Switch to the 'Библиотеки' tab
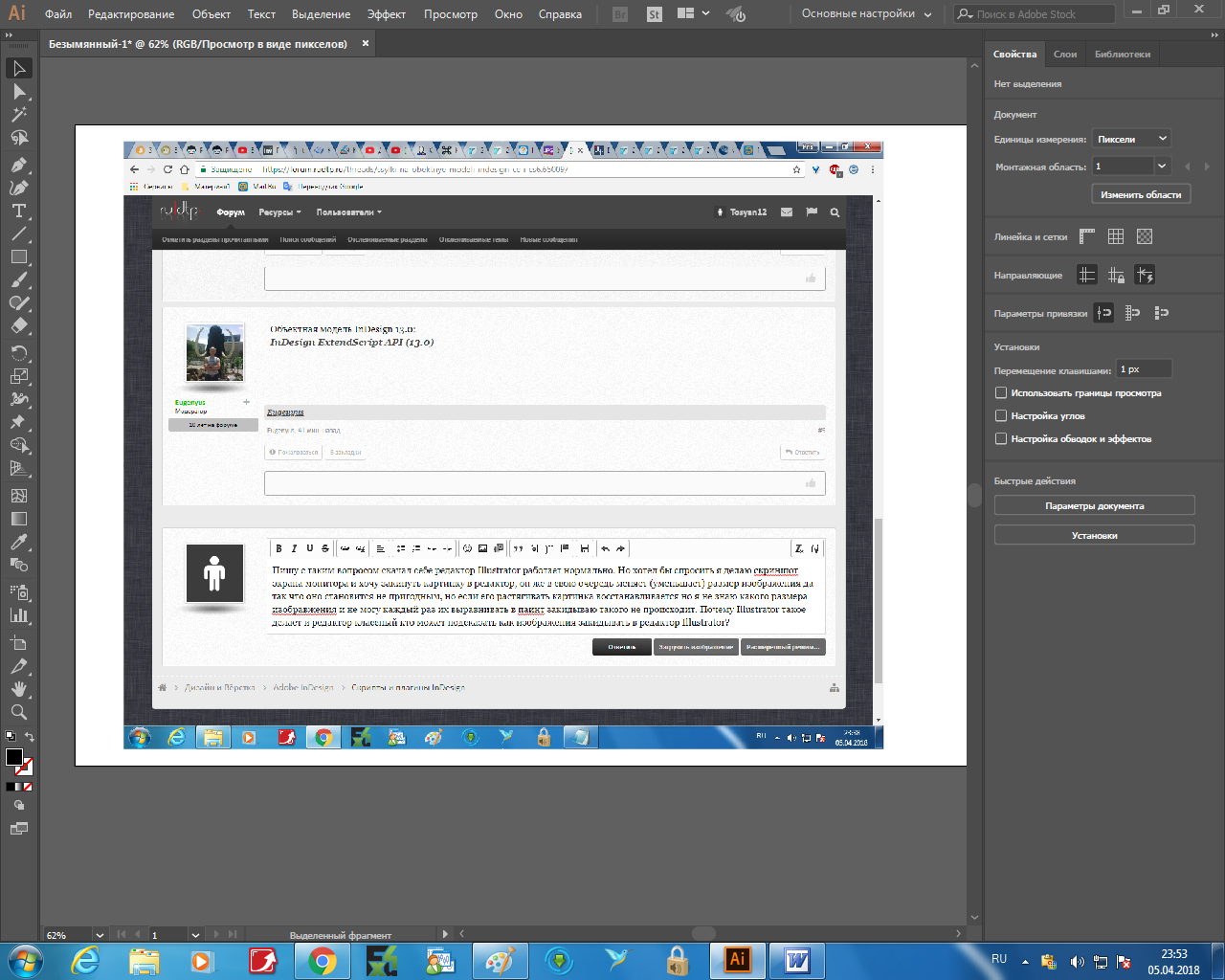 click(1123, 55)
